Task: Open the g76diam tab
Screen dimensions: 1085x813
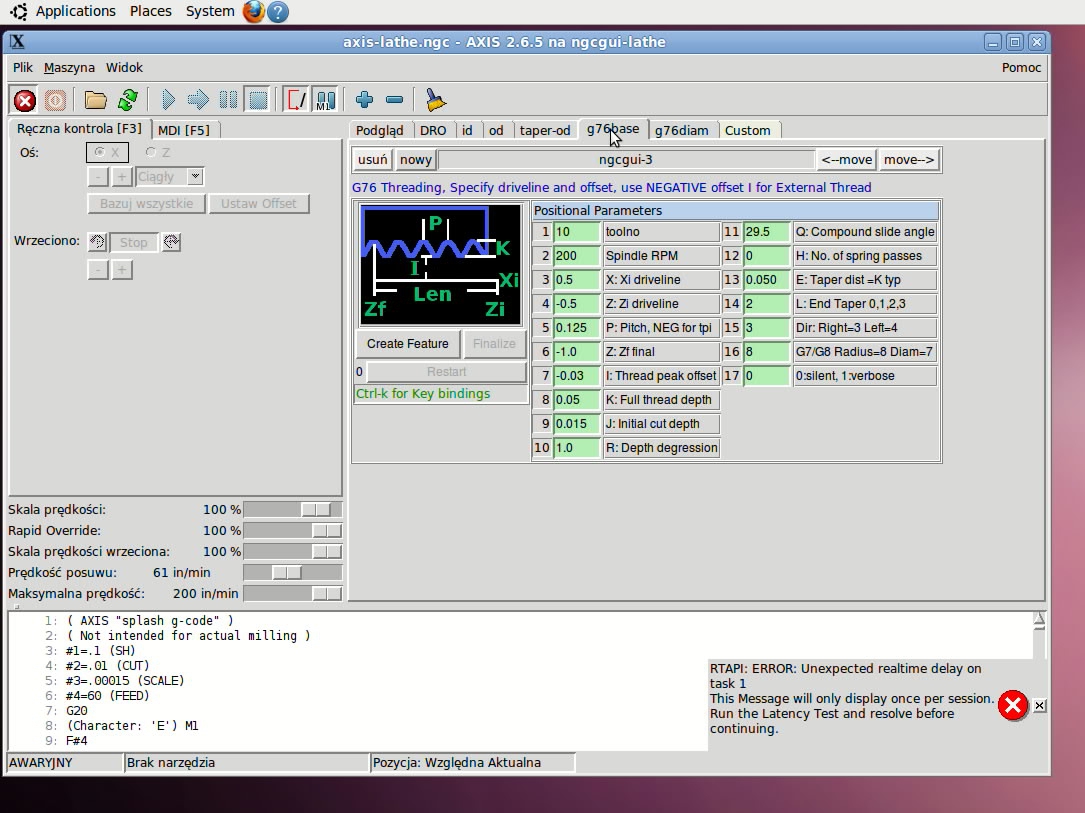Action: (682, 130)
